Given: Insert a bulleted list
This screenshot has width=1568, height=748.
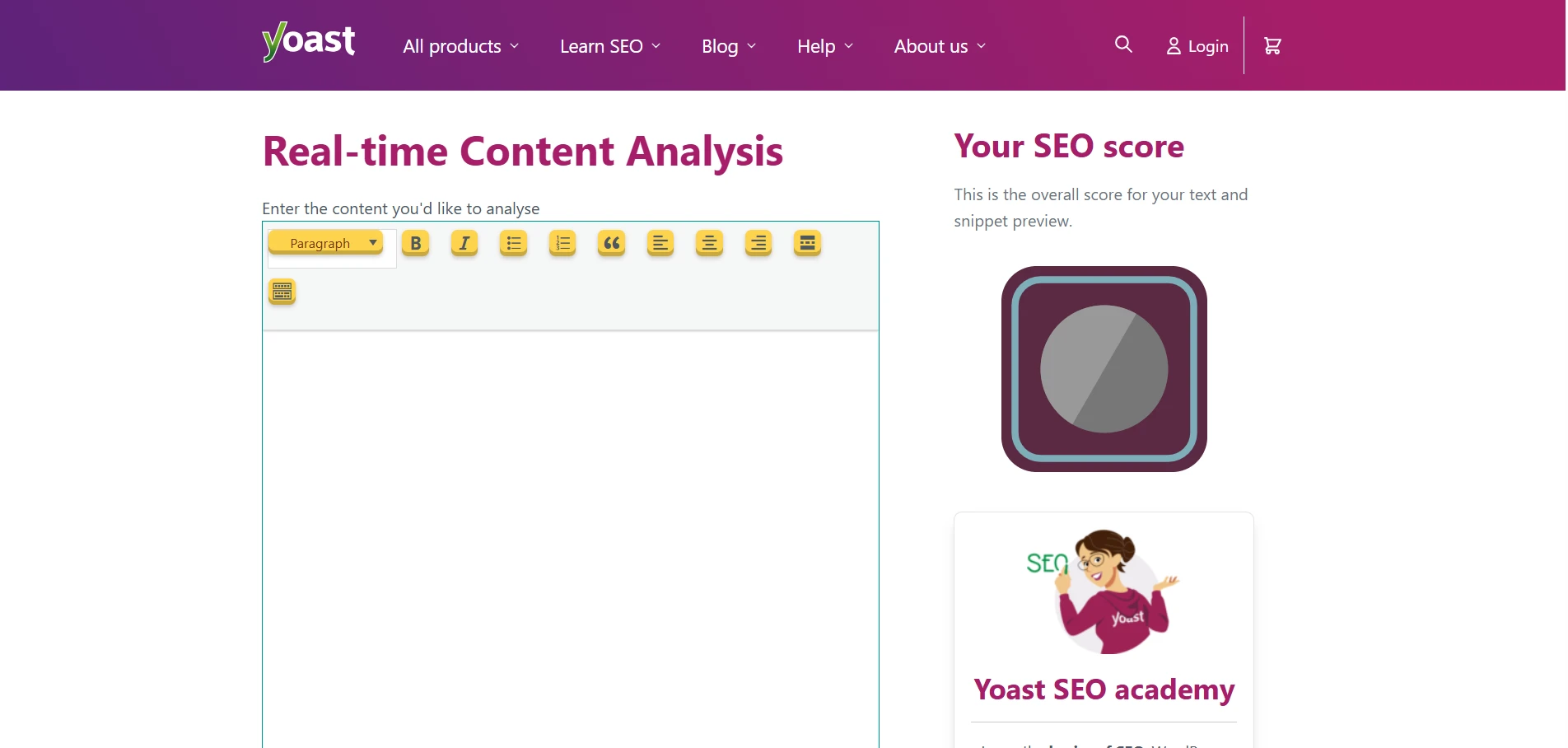Looking at the screenshot, I should (x=512, y=243).
